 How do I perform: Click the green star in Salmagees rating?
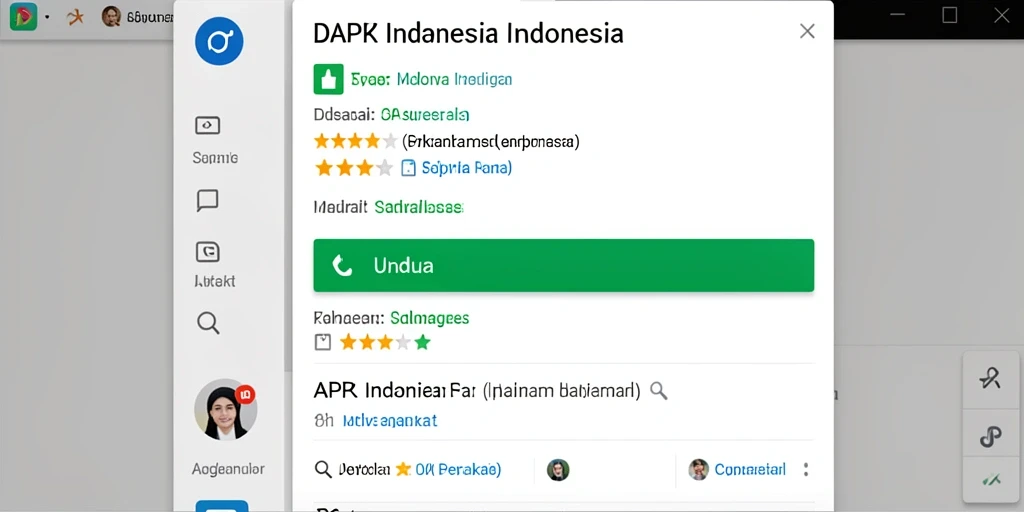tap(423, 342)
